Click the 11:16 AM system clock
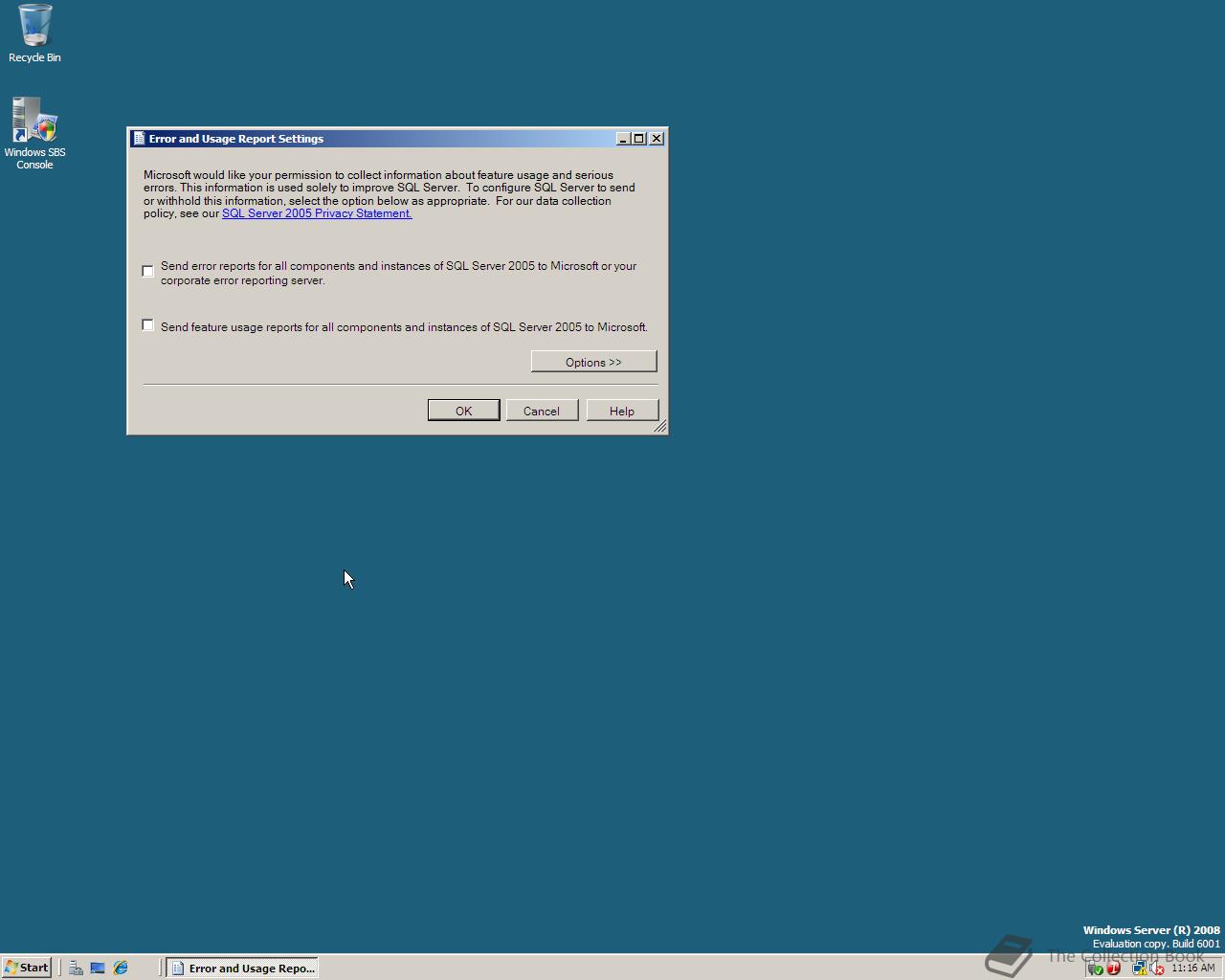This screenshot has height=980, width=1225. [1192, 968]
